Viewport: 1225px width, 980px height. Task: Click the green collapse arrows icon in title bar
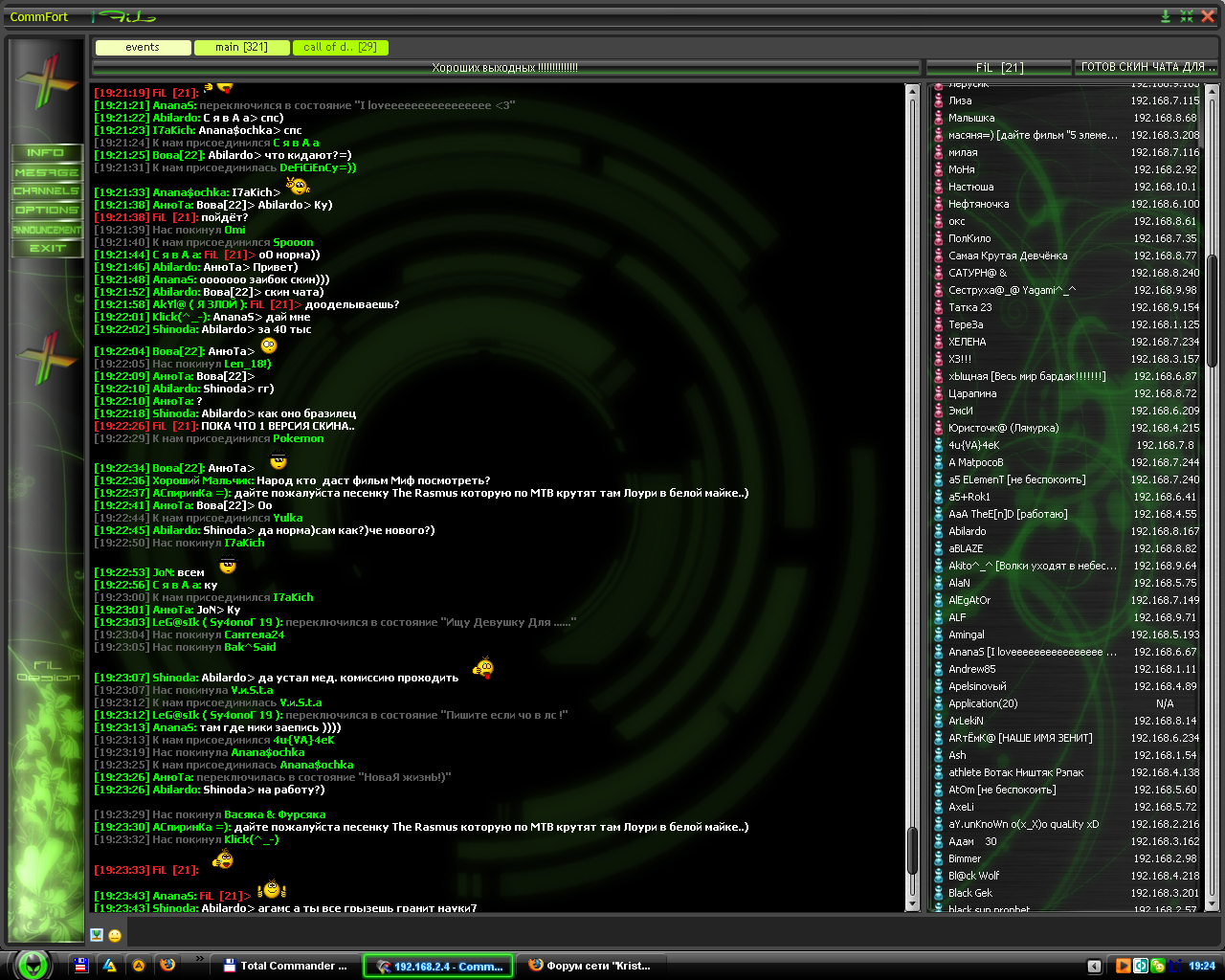[1186, 16]
